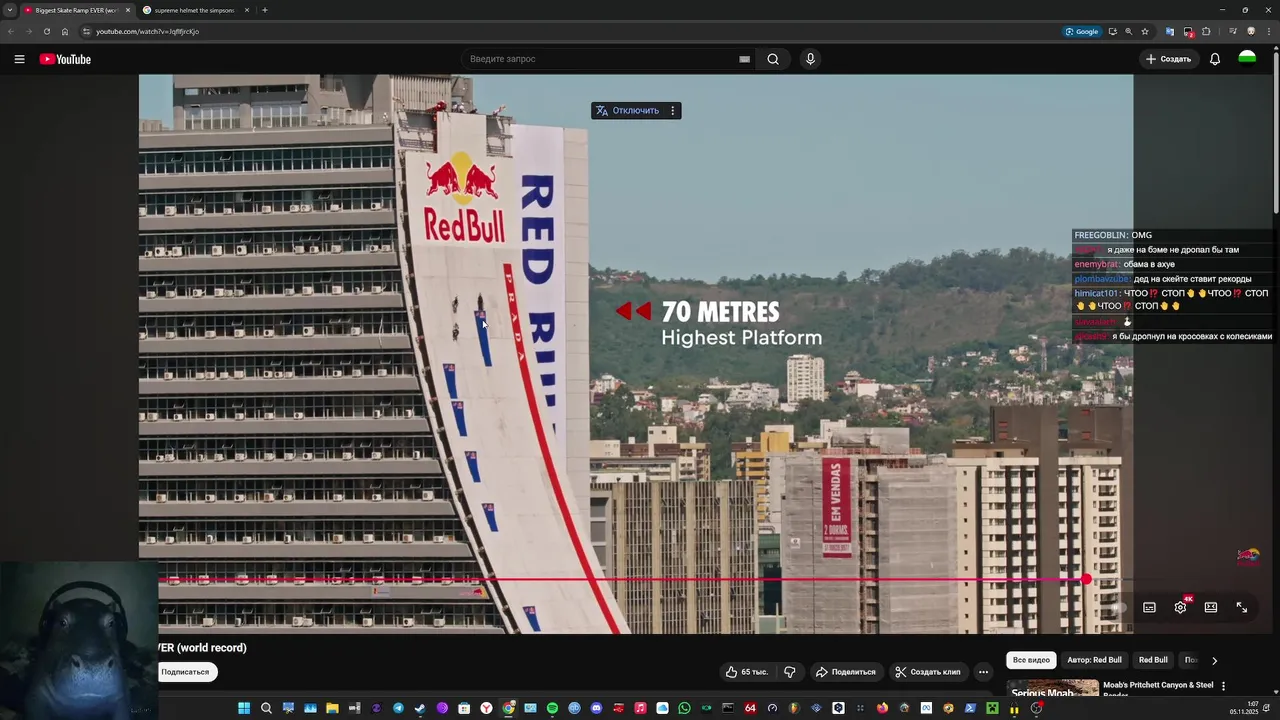The image size is (1280, 720).
Task: Reload the page
Action: click(x=47, y=31)
